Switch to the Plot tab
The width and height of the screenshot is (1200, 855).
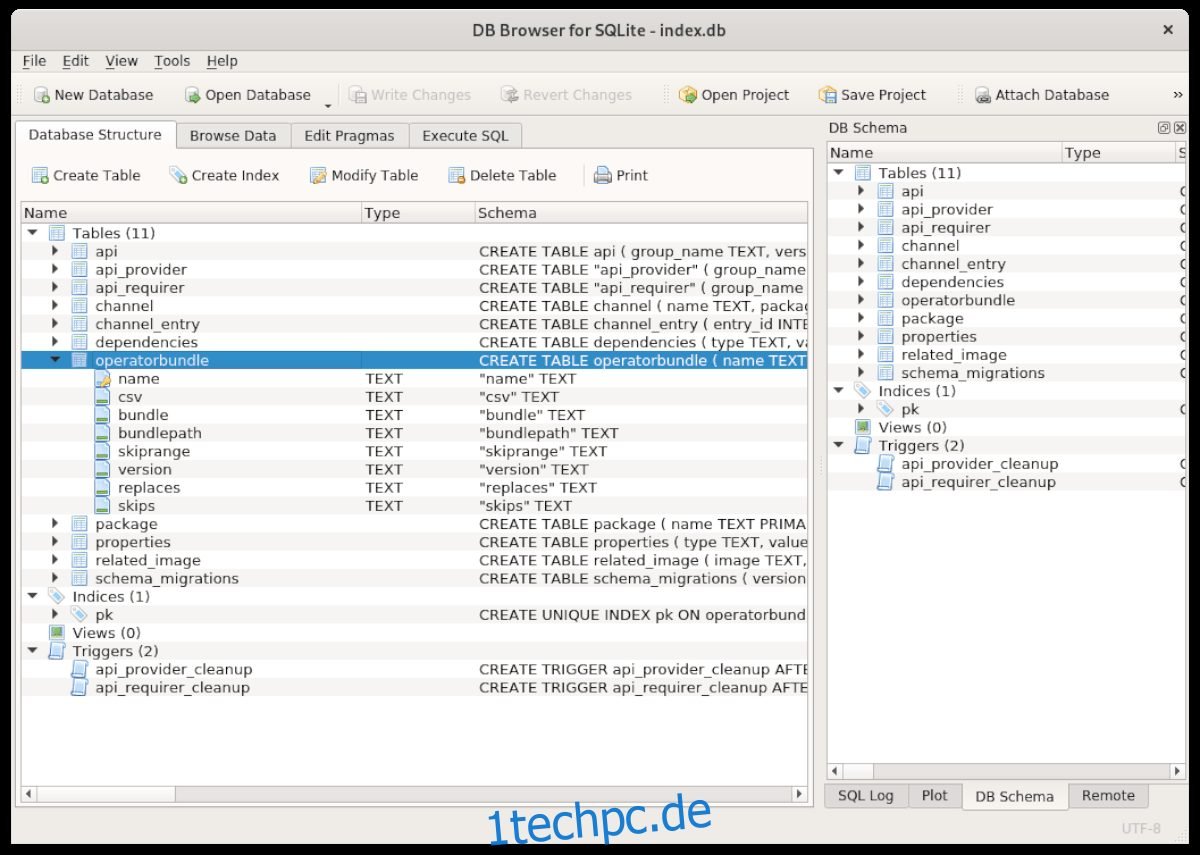935,796
